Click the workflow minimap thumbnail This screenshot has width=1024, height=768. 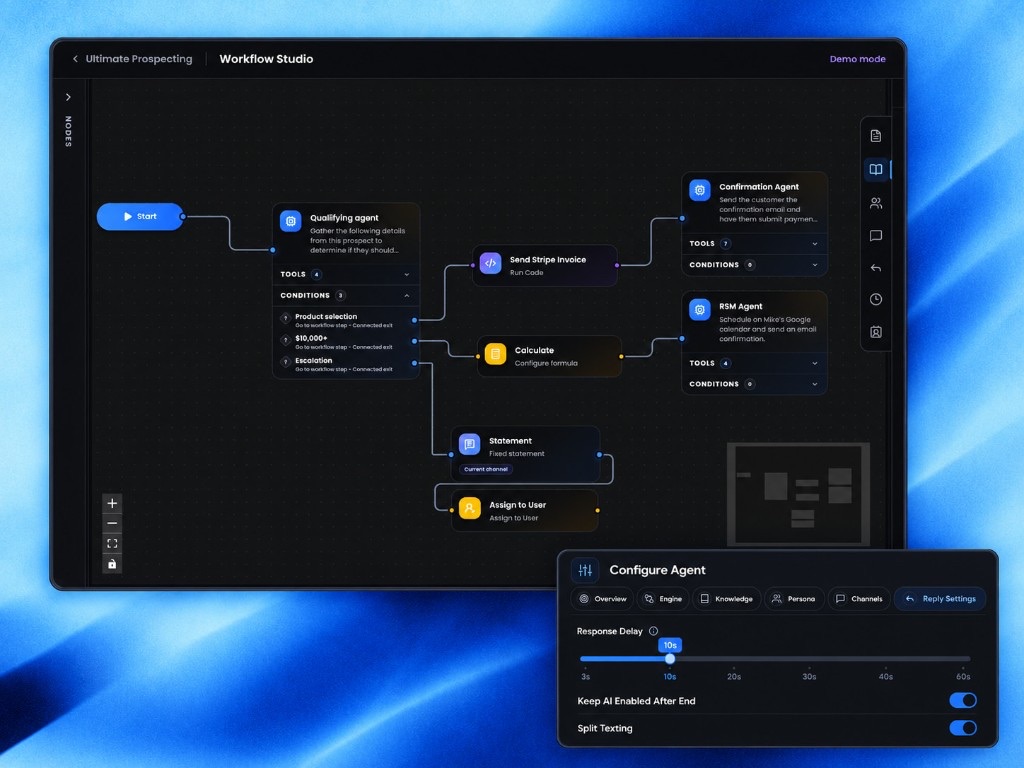(798, 494)
